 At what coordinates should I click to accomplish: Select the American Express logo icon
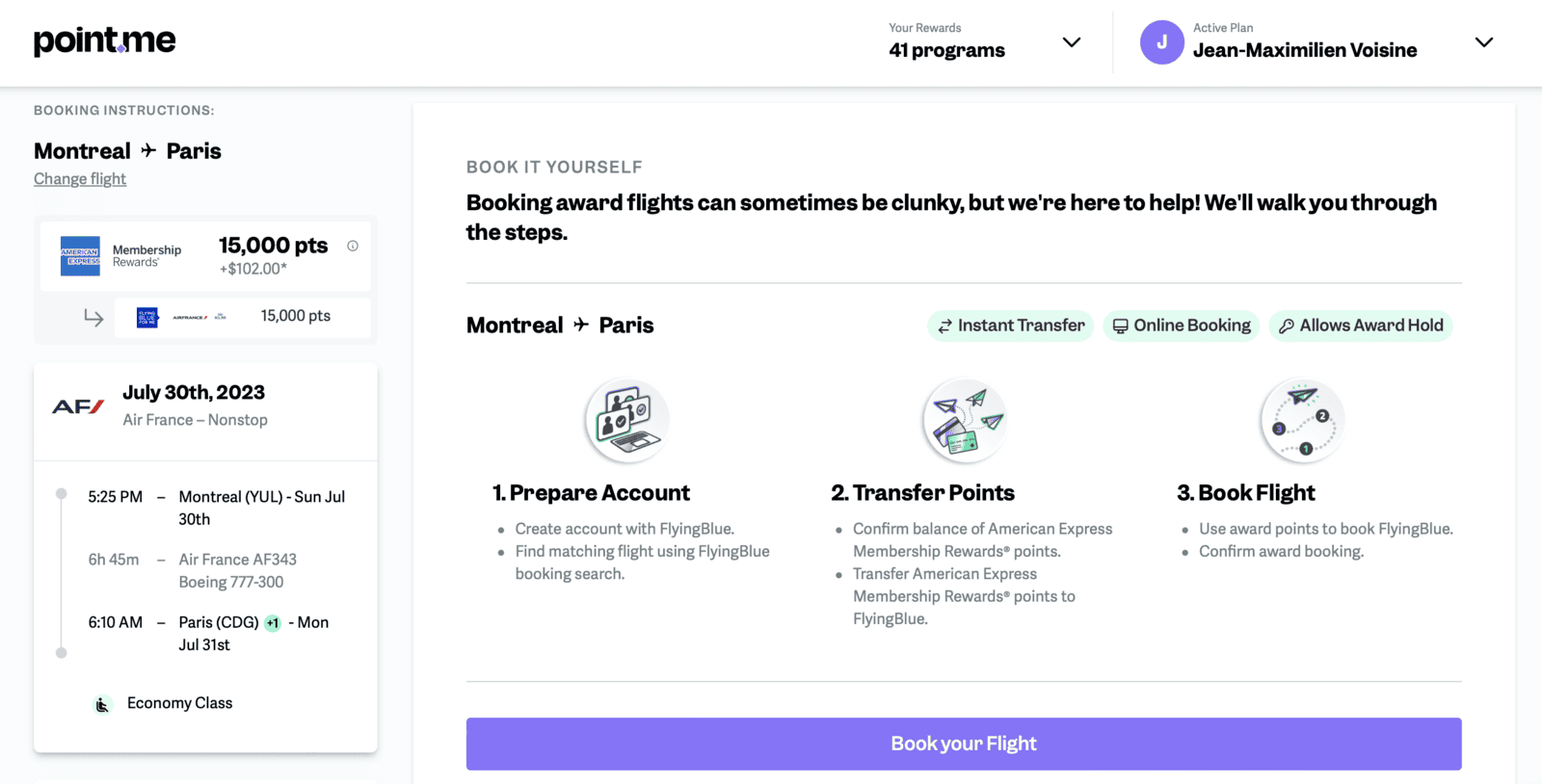[x=81, y=255]
